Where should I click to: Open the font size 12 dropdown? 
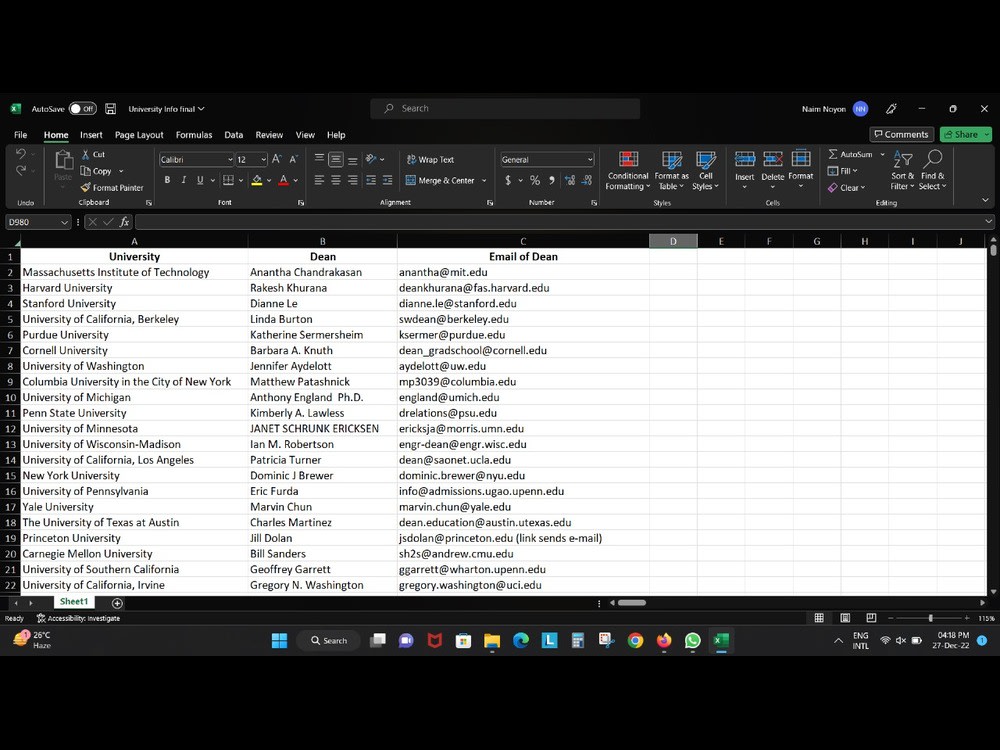263,159
